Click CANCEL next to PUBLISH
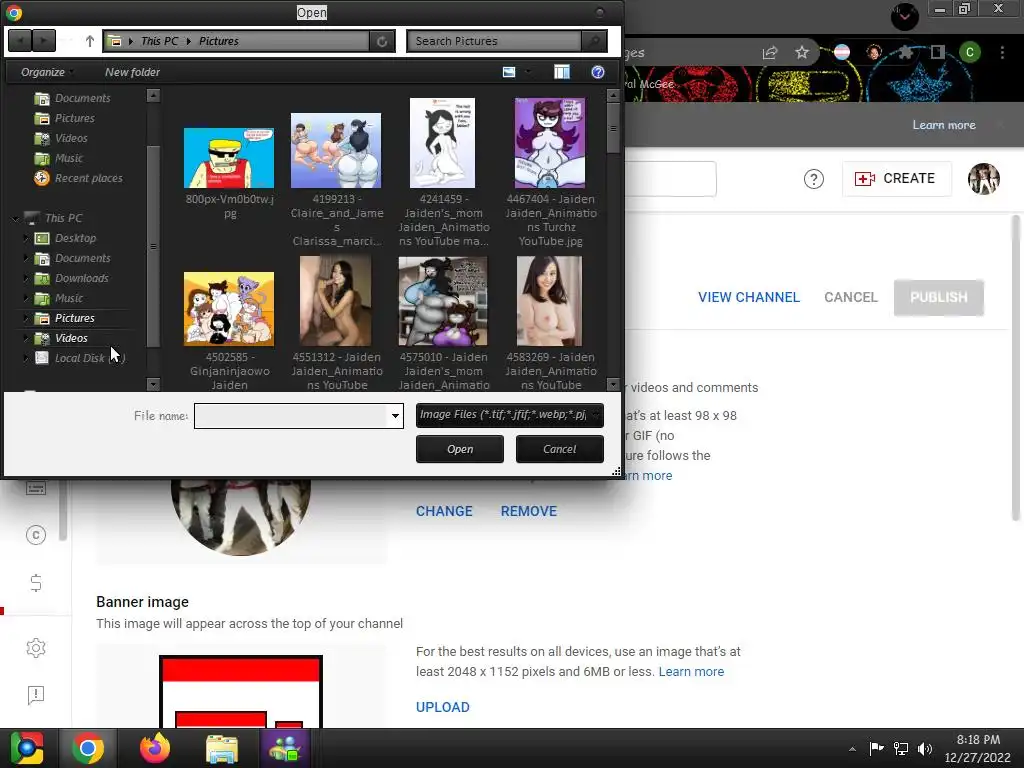This screenshot has height=768, width=1024. point(850,297)
